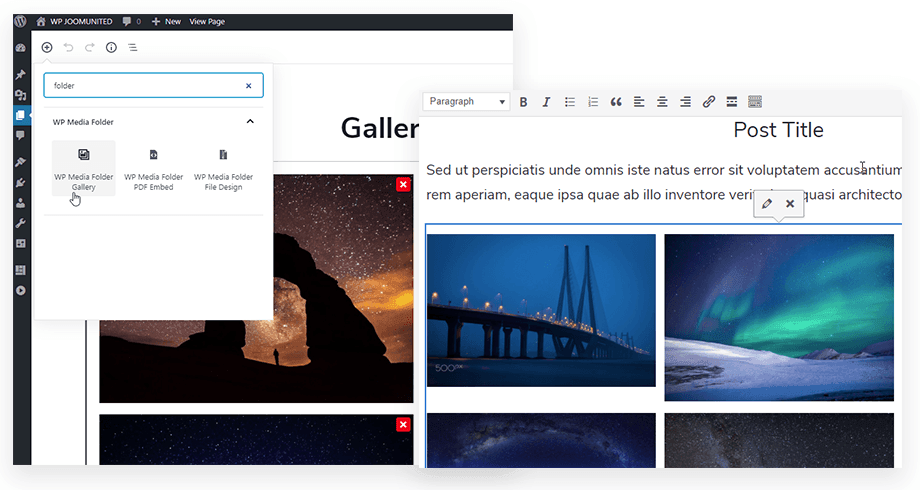Image resolution: width=920 pixels, height=490 pixels.
Task: Edit gallery with pencil icon
Action: pos(767,204)
